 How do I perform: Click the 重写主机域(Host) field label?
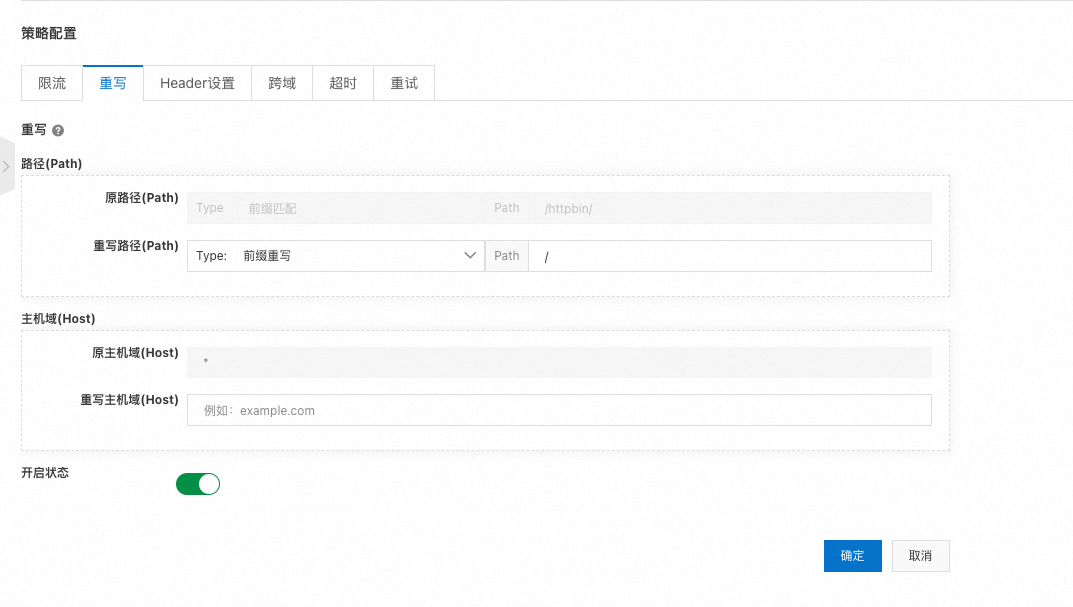(129, 400)
